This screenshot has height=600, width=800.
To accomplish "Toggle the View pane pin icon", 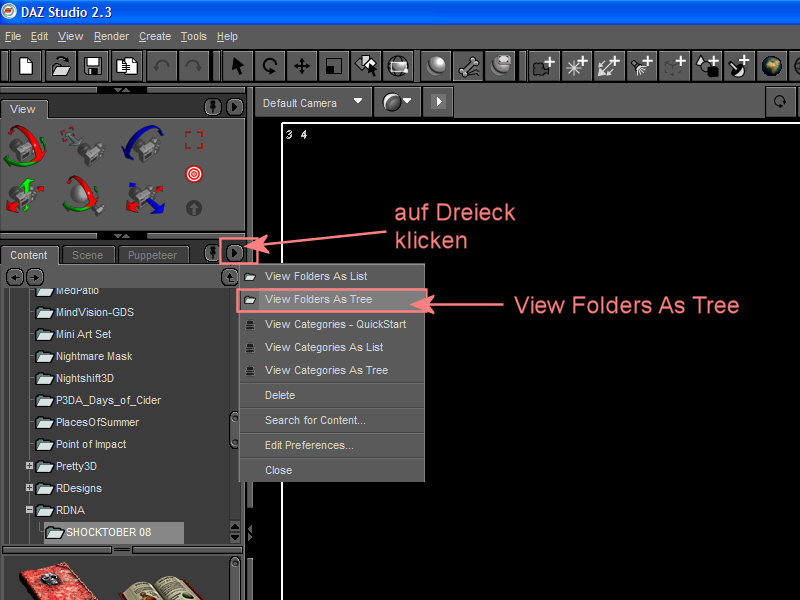I will [213, 107].
